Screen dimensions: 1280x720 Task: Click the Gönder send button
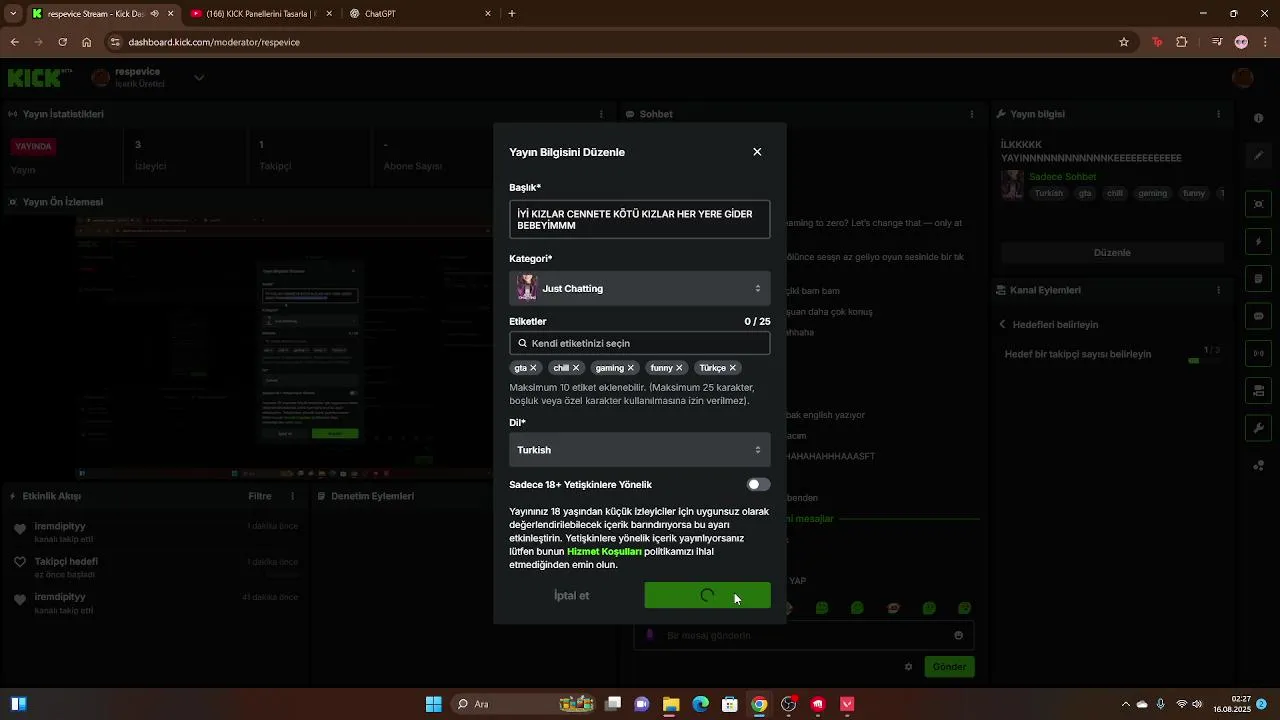(x=949, y=667)
